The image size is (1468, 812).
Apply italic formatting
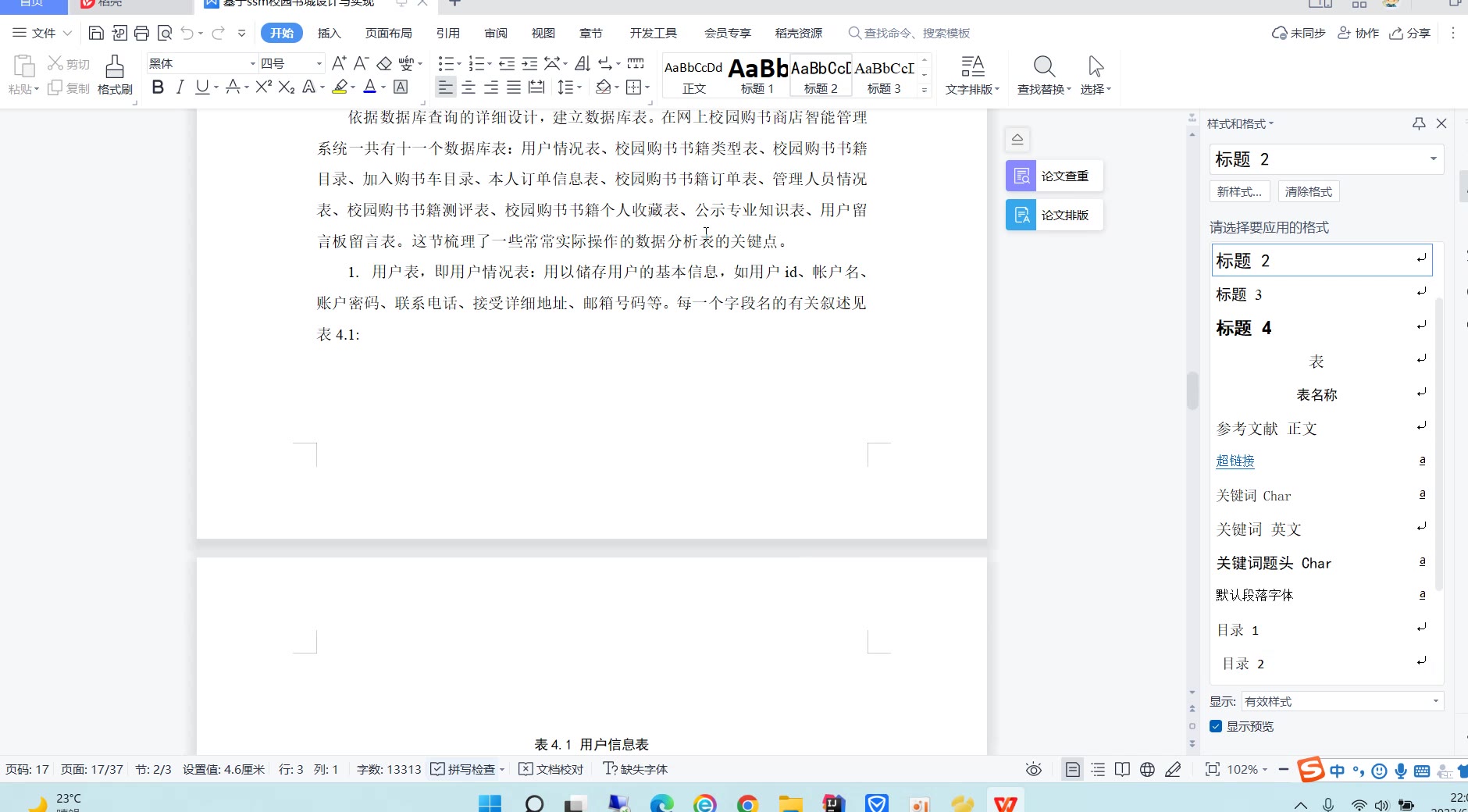tap(180, 87)
